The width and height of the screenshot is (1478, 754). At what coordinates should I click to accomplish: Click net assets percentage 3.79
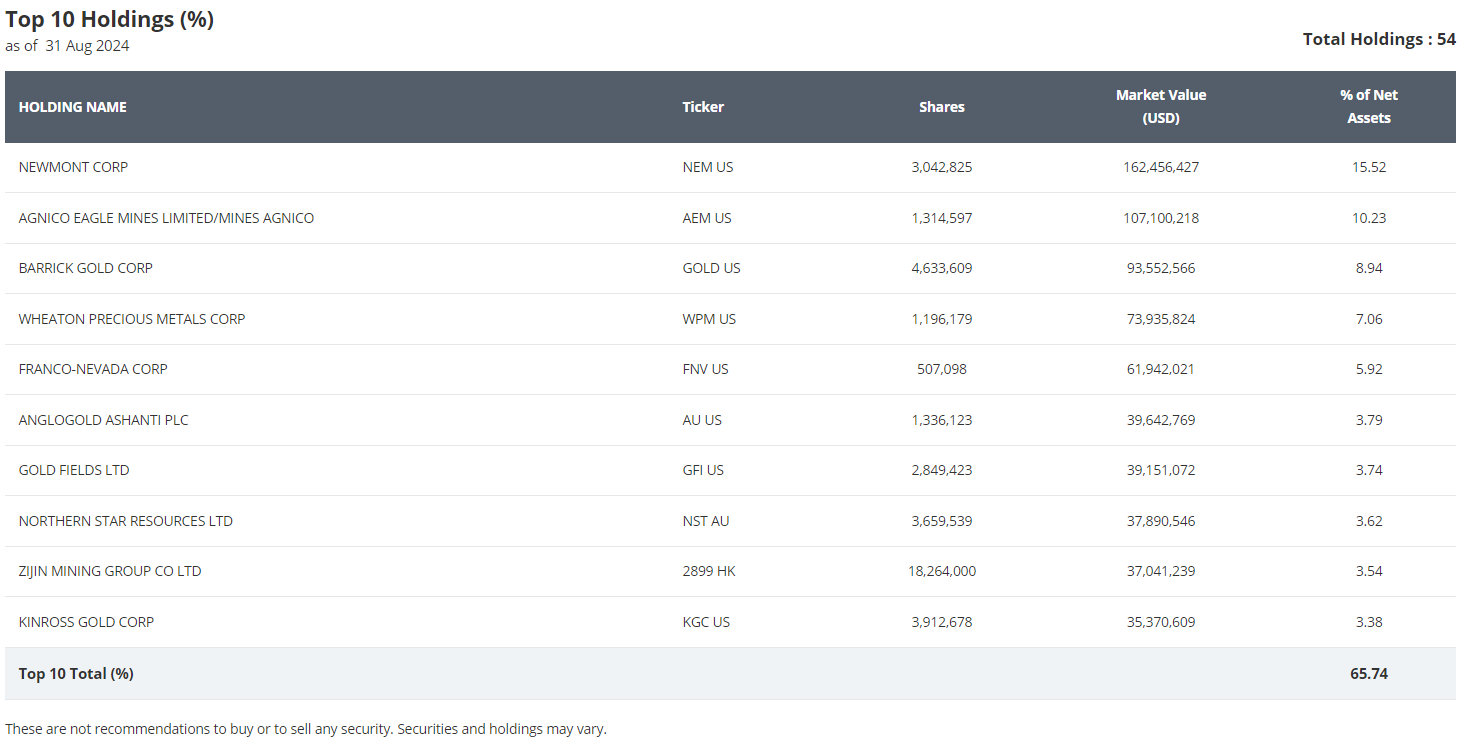[x=1369, y=420]
